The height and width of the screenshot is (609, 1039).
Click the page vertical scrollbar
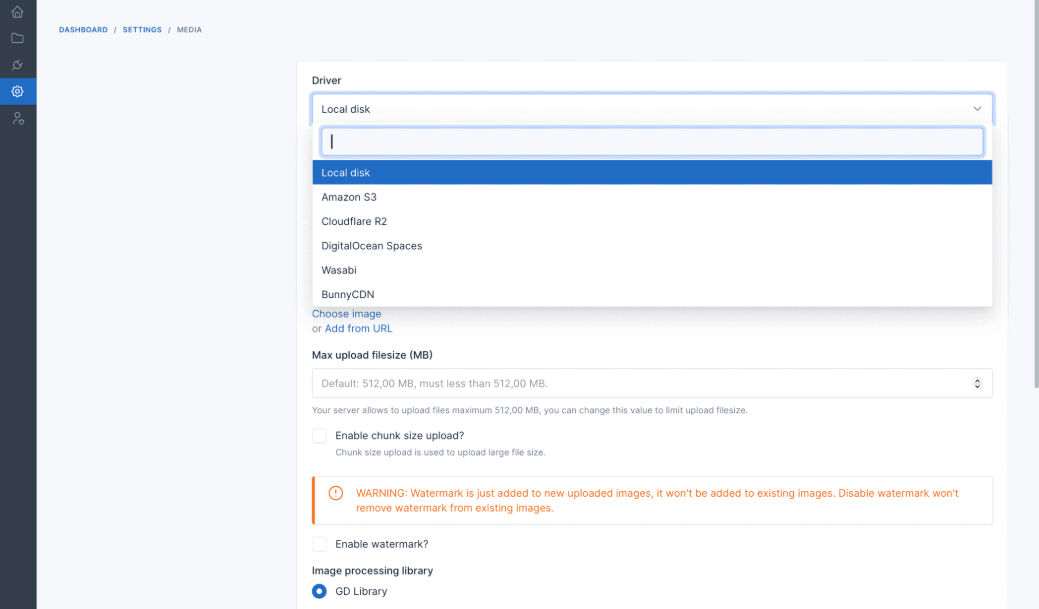(x=1036, y=194)
